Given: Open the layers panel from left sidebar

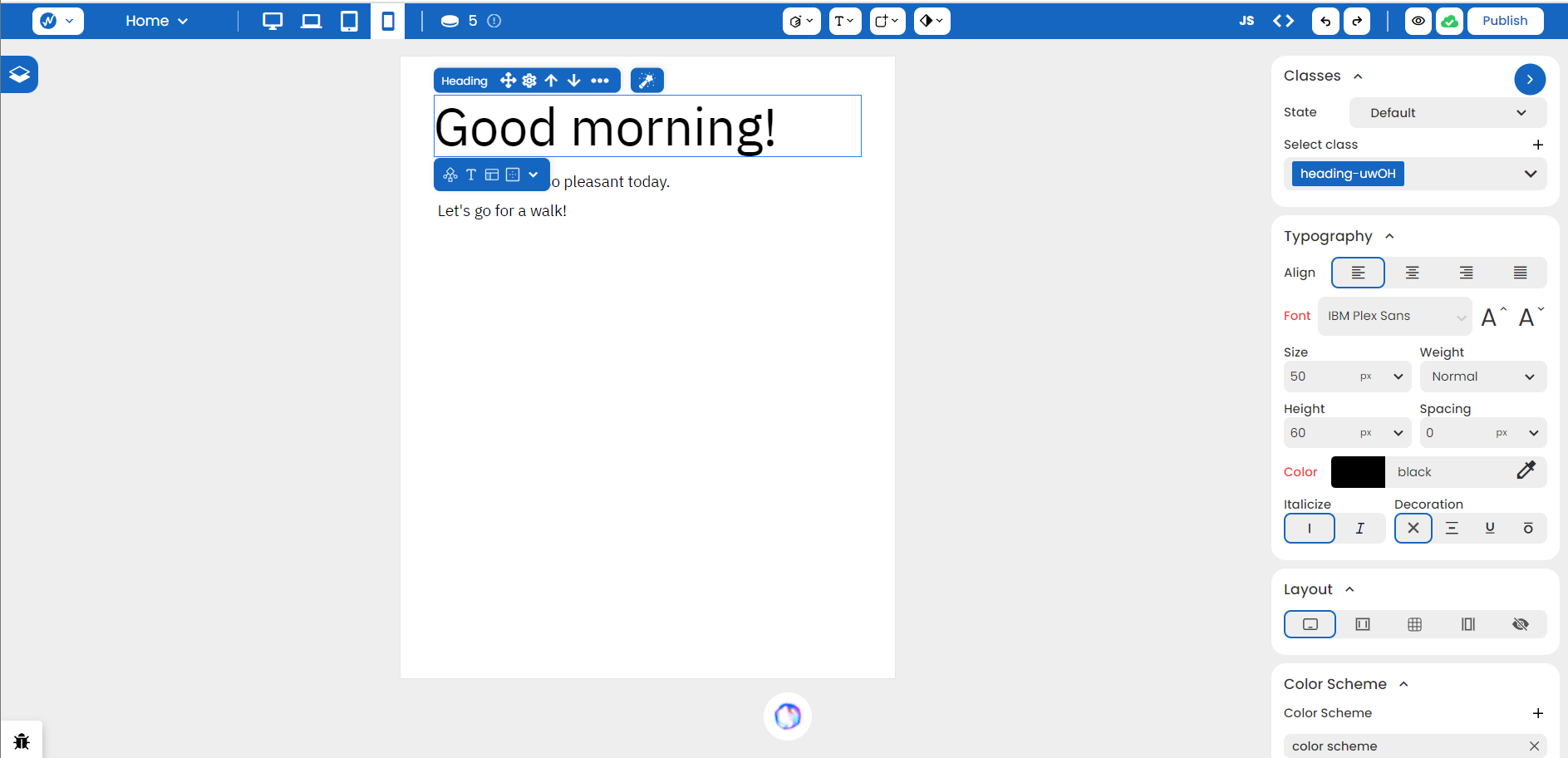Looking at the screenshot, I should 19,75.
